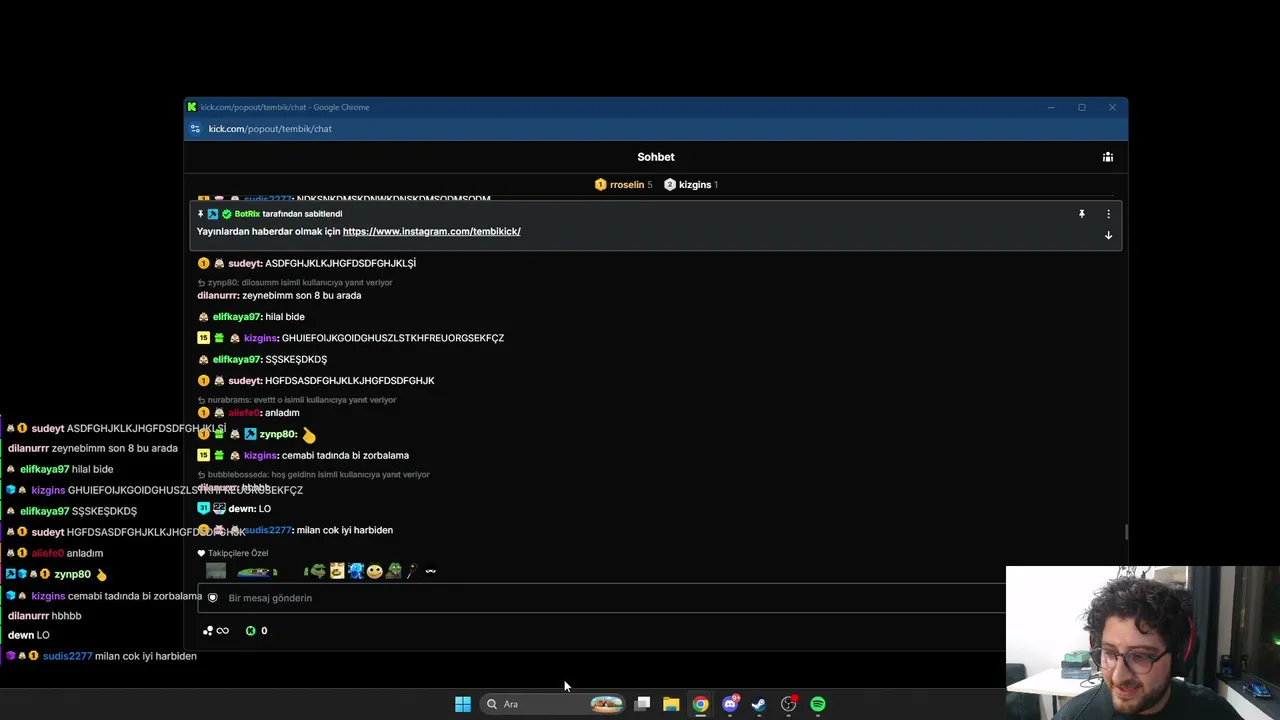Viewport: 1280px width, 720px height.
Task: Open Chrome site info icon in address bar
Action: point(195,129)
